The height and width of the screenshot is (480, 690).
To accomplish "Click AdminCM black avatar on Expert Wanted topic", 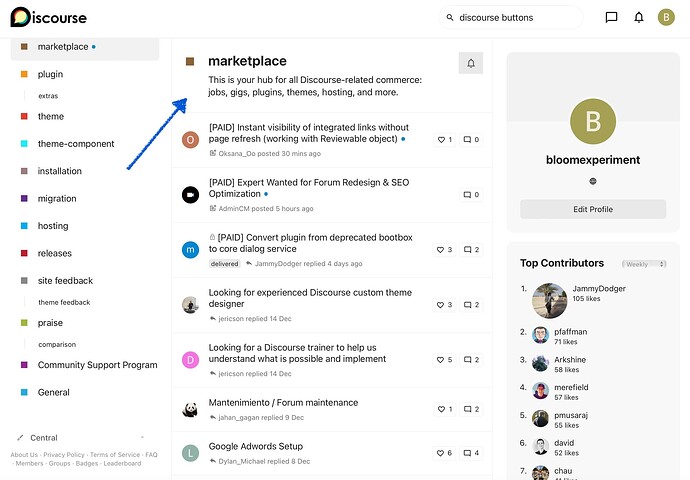I will pos(191,195).
